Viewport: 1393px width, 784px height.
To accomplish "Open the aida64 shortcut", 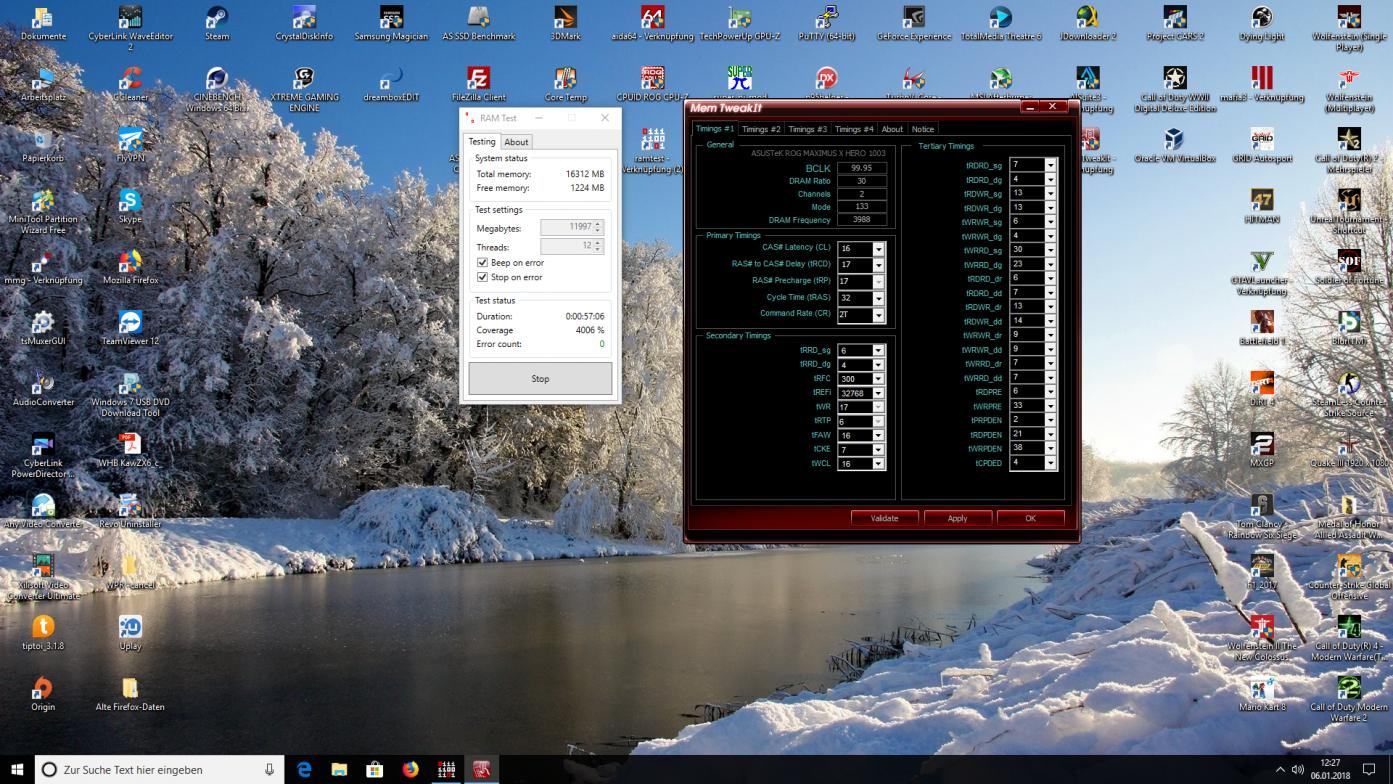I will (x=652, y=22).
